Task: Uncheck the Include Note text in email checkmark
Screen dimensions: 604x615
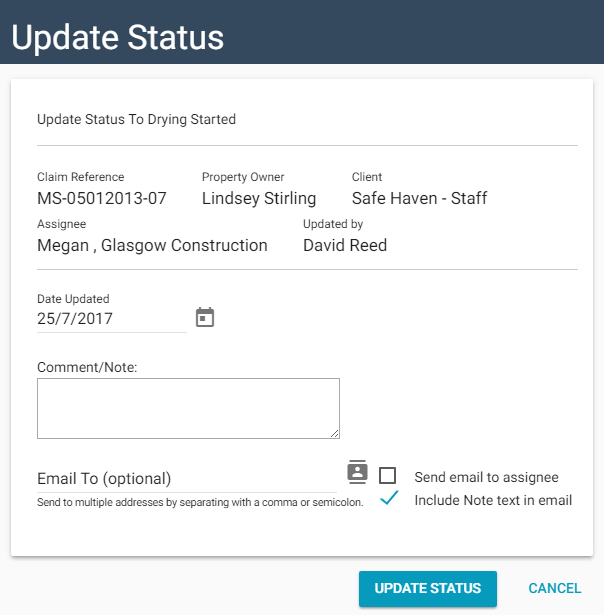Action: point(389,499)
